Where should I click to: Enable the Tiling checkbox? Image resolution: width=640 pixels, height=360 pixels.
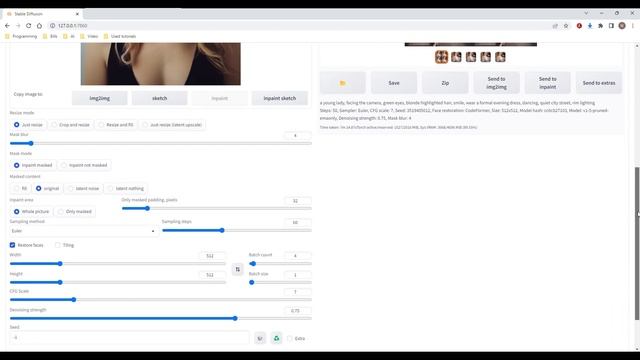[58, 245]
